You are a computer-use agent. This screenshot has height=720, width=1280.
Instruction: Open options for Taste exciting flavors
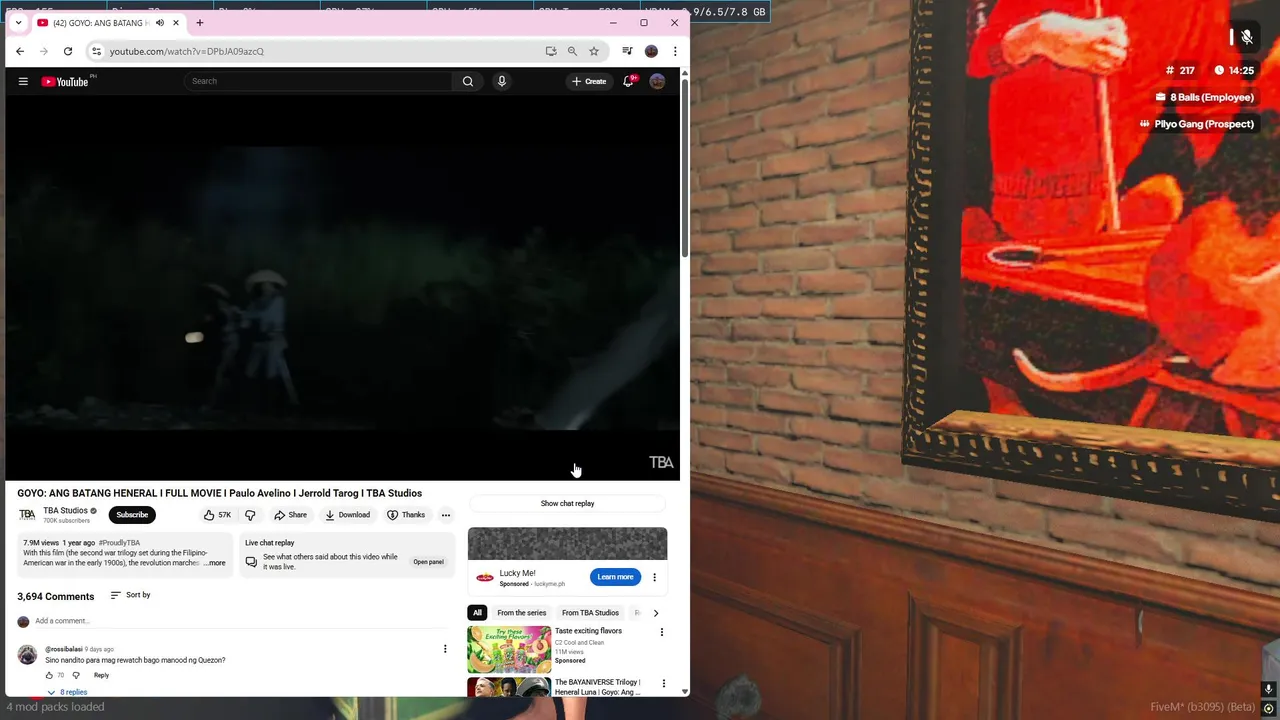[661, 632]
